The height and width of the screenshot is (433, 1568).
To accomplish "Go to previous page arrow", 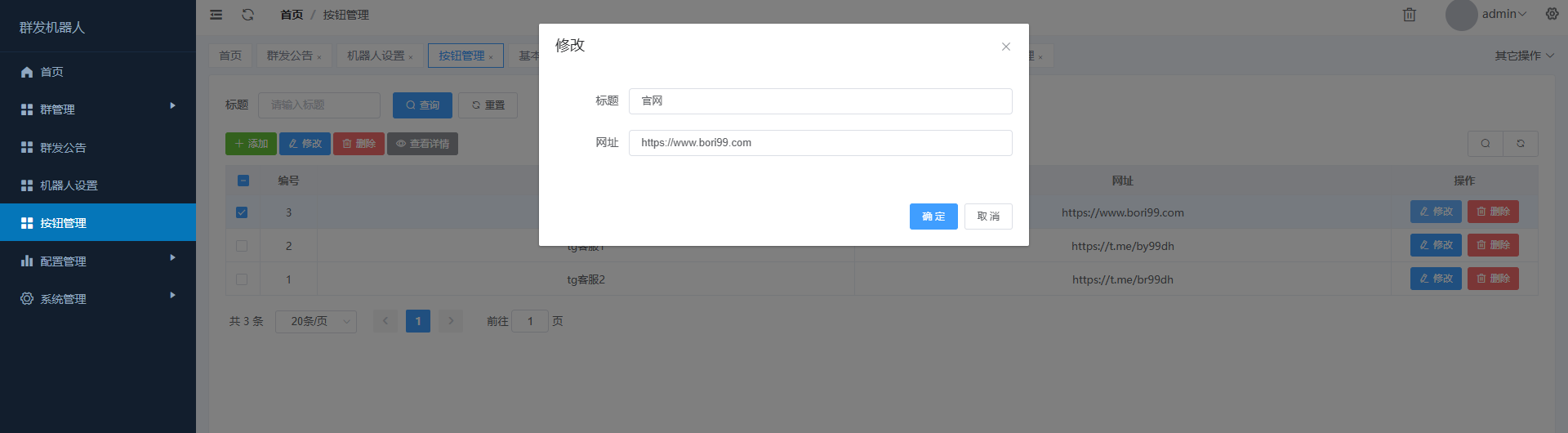I will [x=385, y=321].
